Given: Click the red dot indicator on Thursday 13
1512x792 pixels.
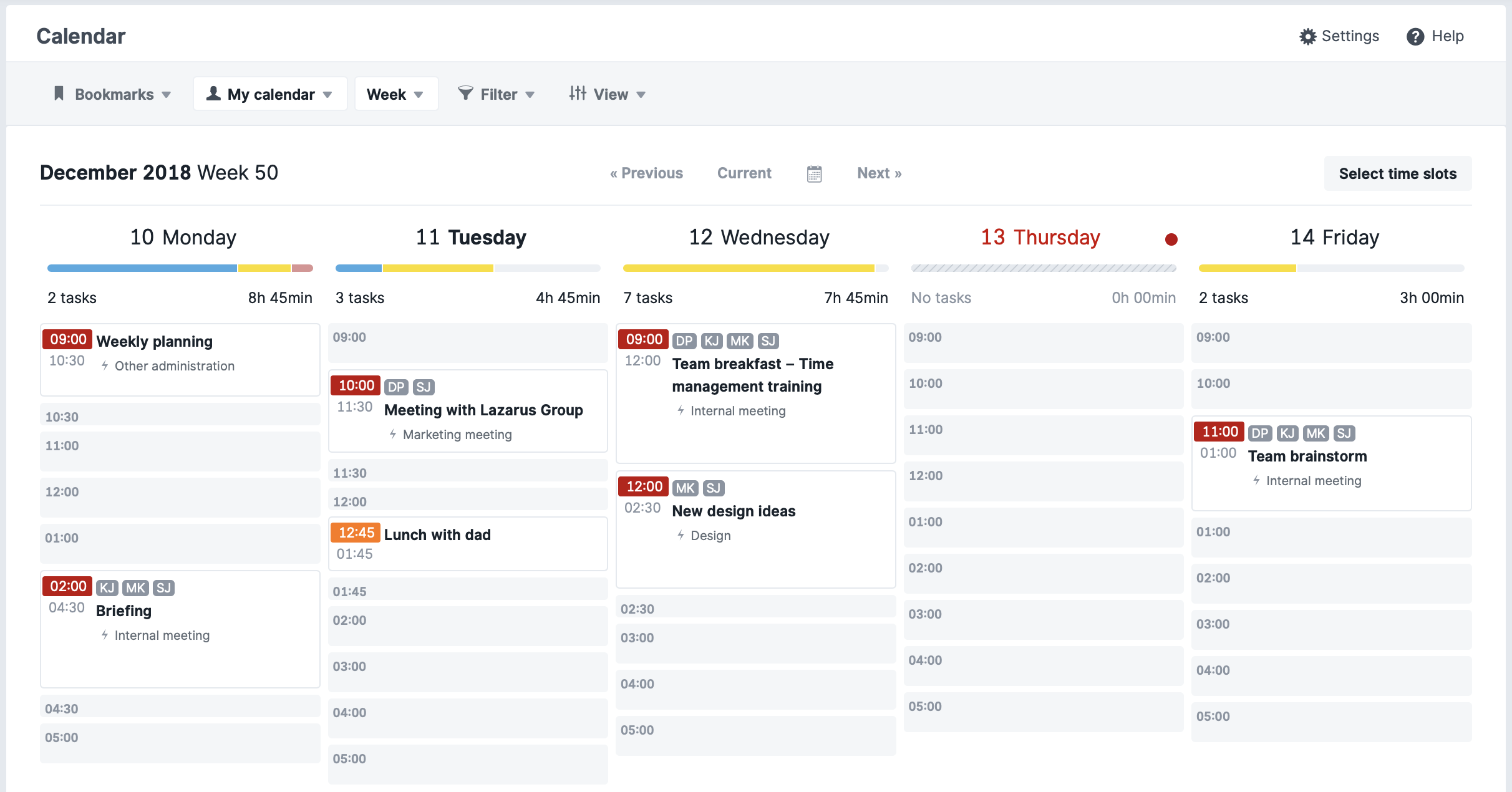Looking at the screenshot, I should tap(1171, 239).
